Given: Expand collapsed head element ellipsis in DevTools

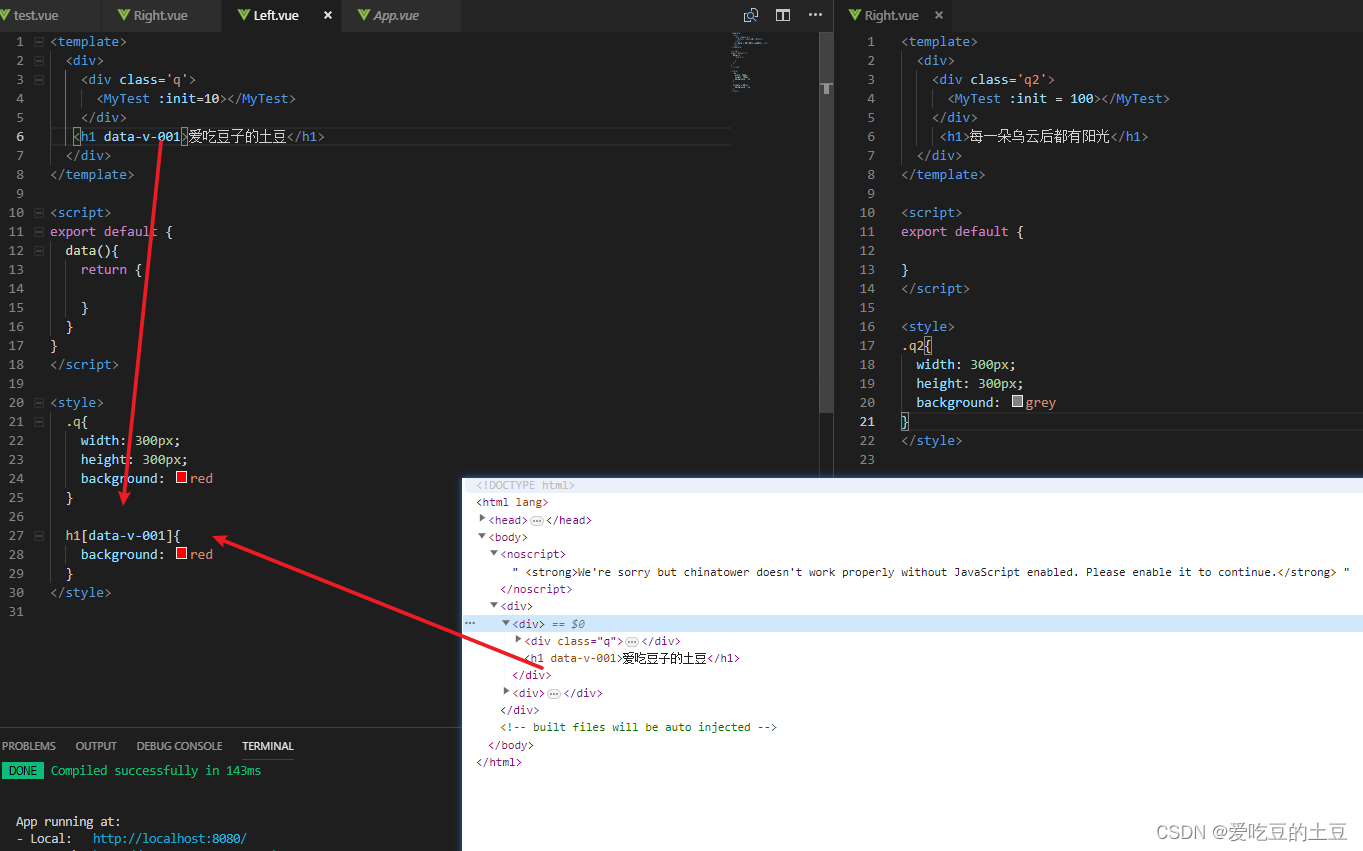Looking at the screenshot, I should click(537, 520).
